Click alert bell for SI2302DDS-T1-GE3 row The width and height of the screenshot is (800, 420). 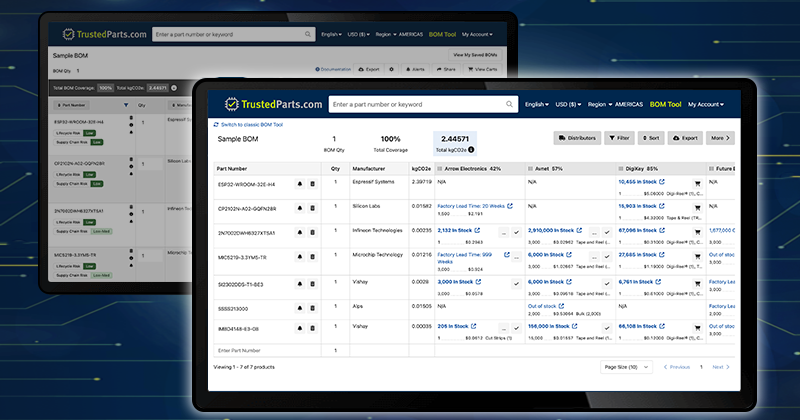[x=300, y=284]
